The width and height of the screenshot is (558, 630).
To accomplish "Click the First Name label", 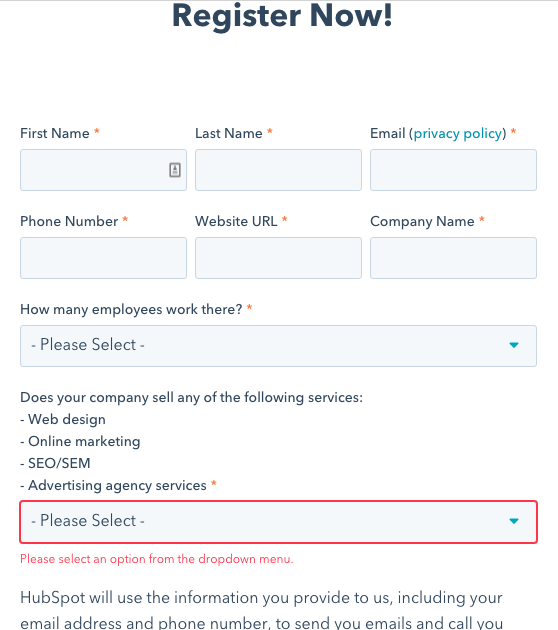I will point(55,133).
